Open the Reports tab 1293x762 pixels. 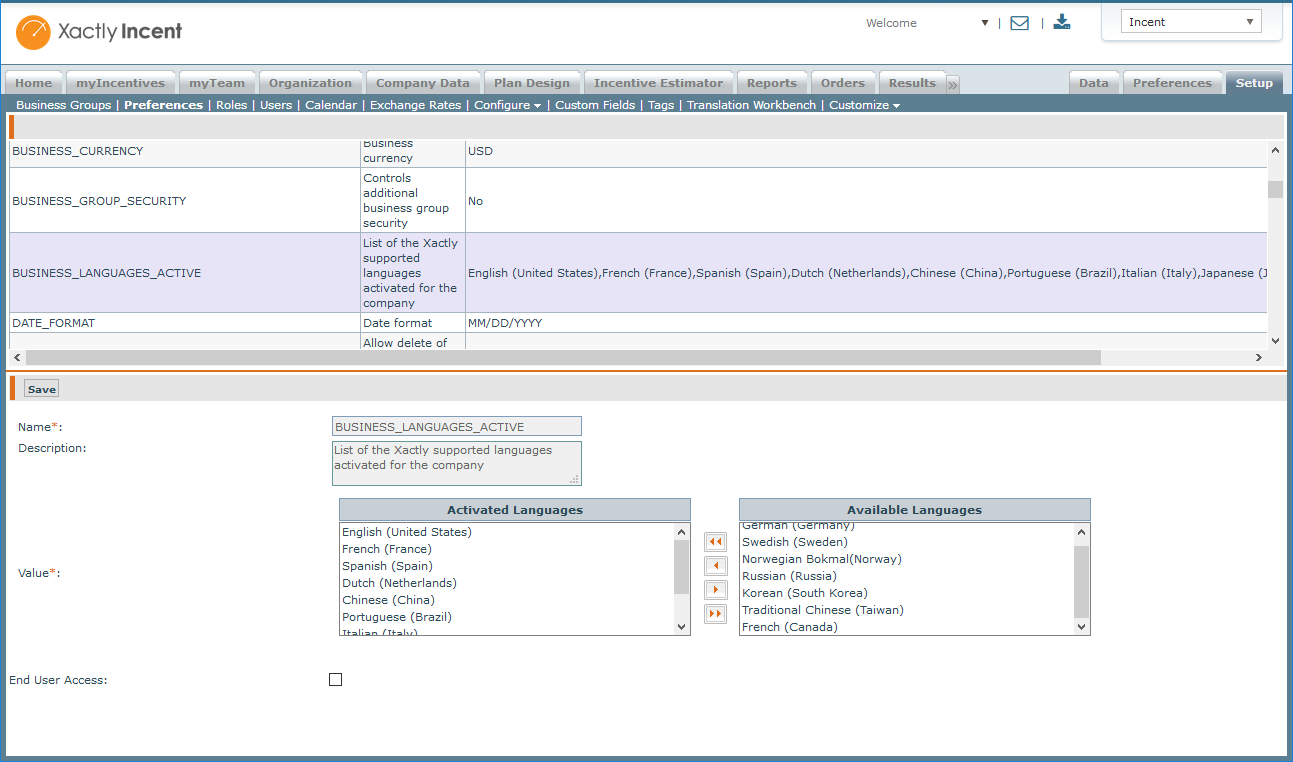(771, 83)
